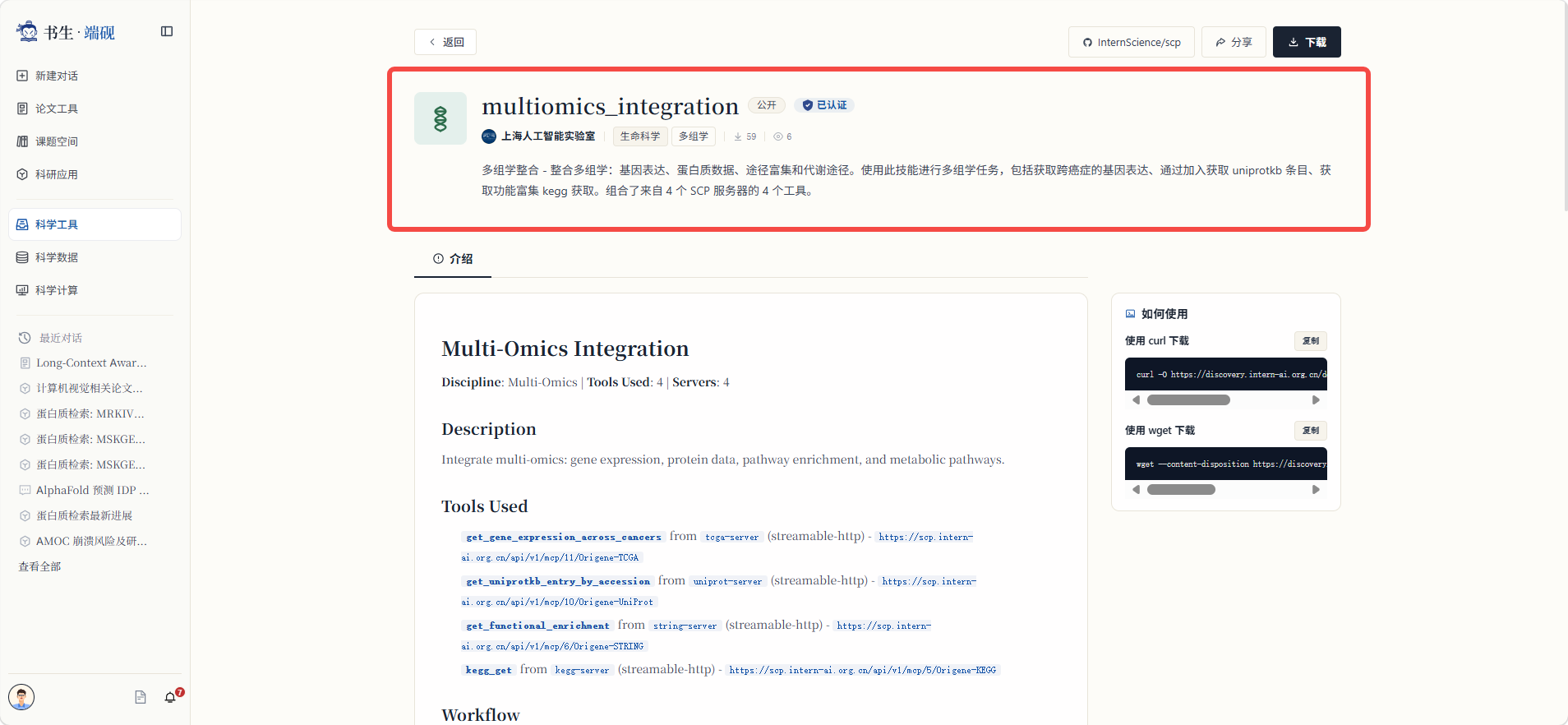Image resolution: width=1568 pixels, height=725 pixels.
Task: Click the curl command code box
Action: (x=1226, y=374)
